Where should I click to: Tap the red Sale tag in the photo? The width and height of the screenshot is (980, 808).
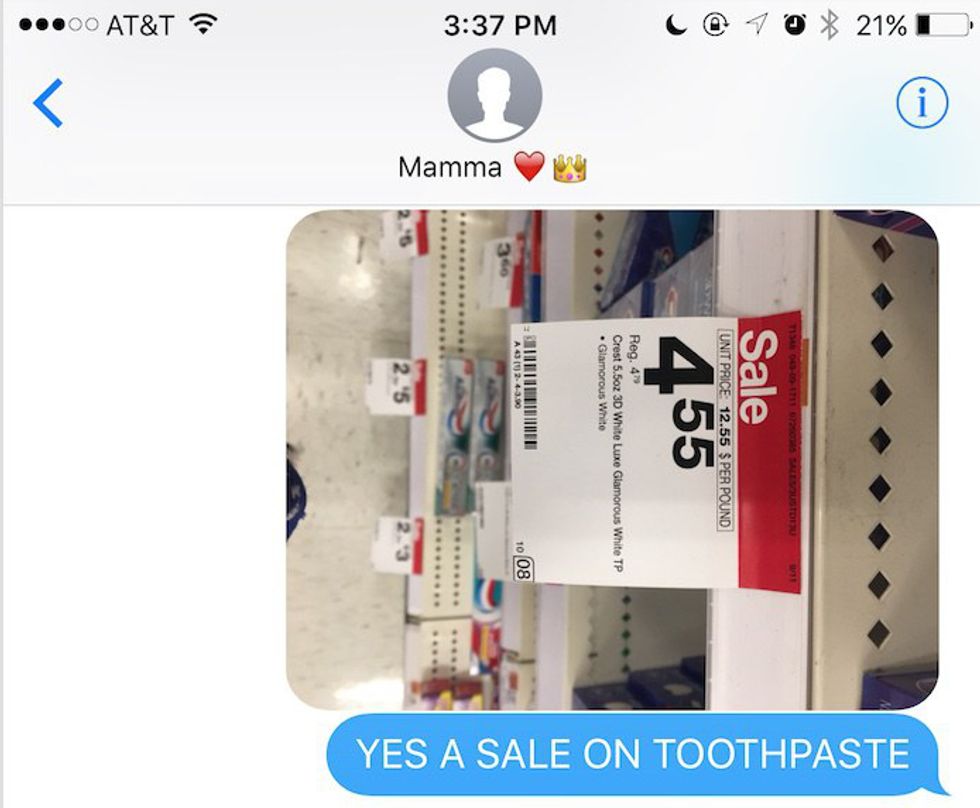(x=769, y=451)
